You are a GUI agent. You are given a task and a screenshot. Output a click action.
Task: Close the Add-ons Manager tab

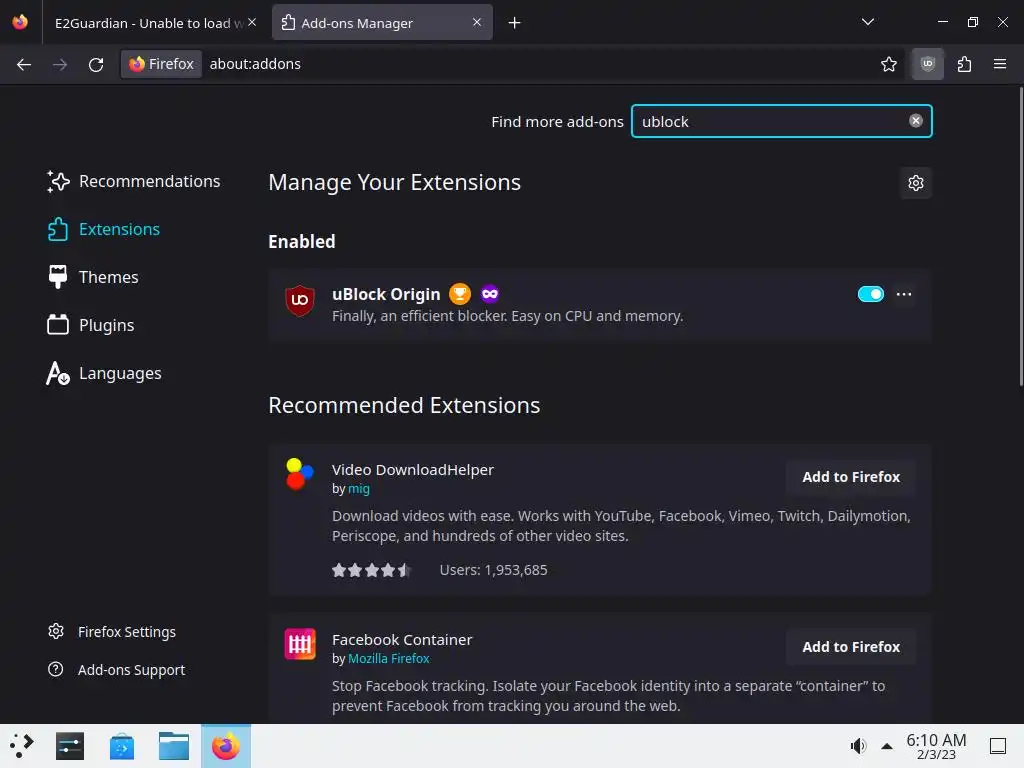click(477, 22)
